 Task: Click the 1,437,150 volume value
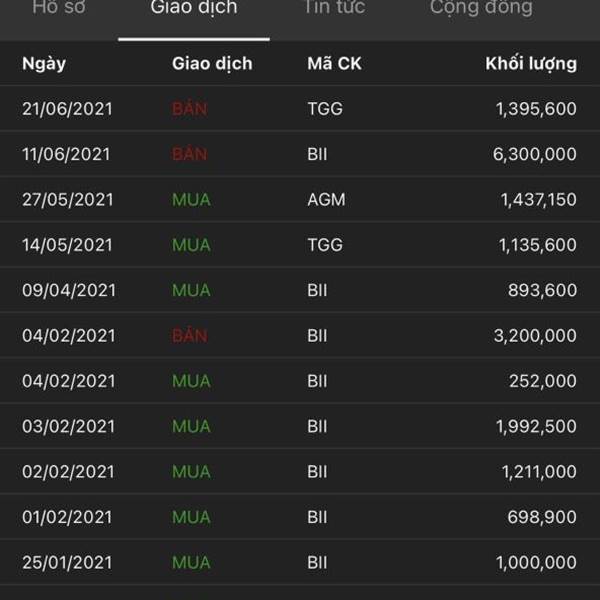(x=538, y=200)
